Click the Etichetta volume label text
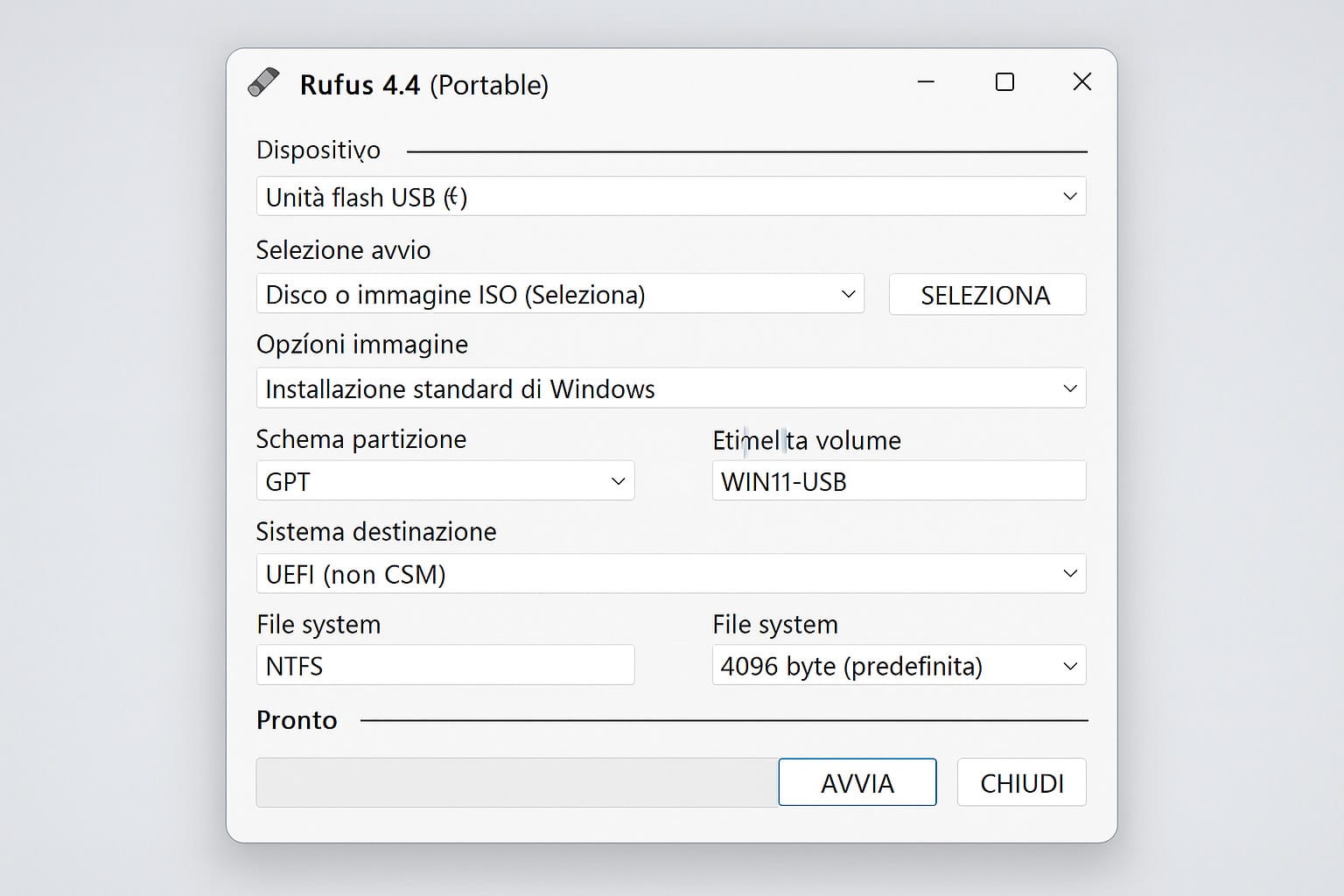This screenshot has width=1344, height=896. pyautogui.click(x=806, y=440)
